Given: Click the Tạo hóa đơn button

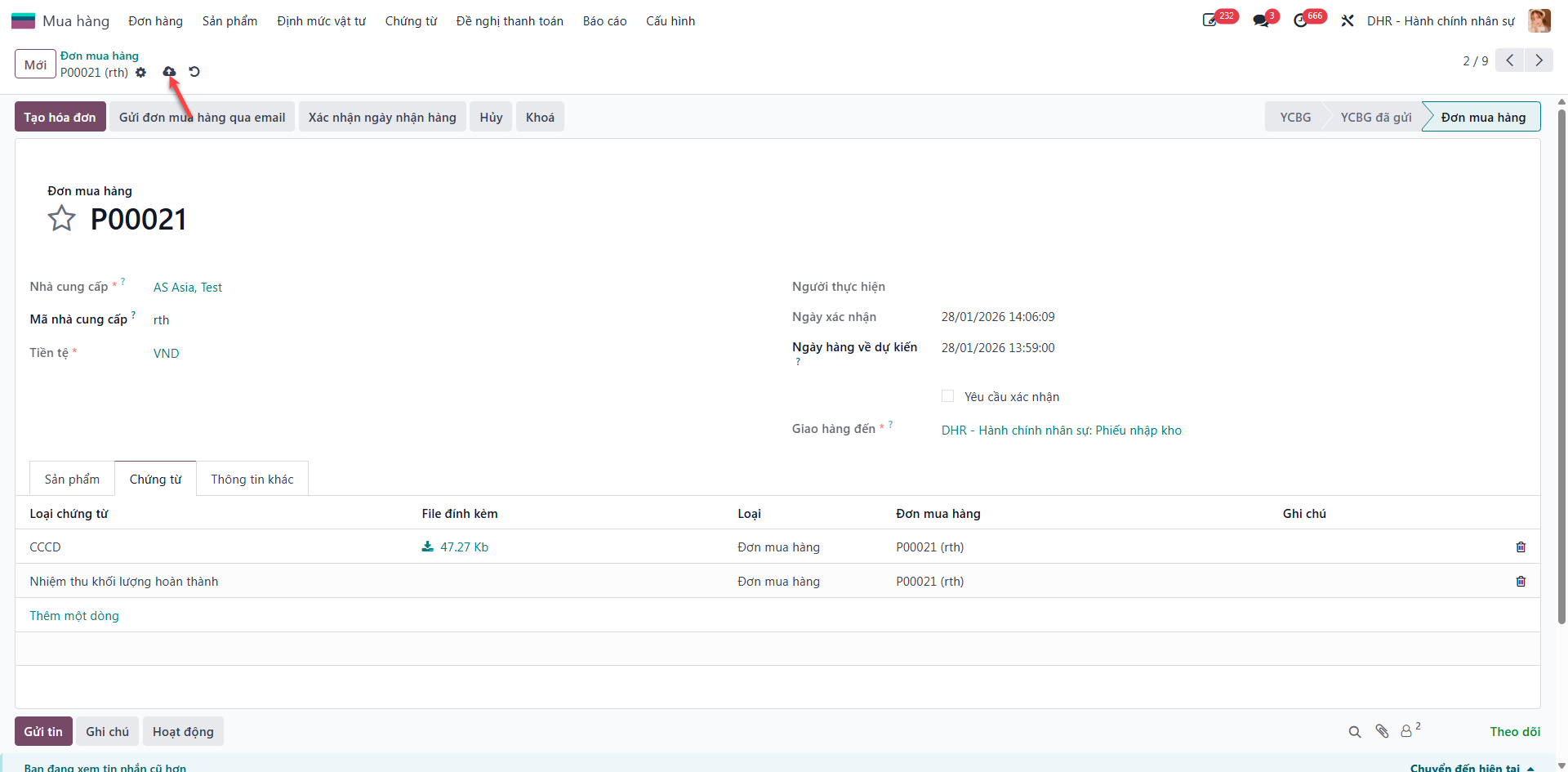Looking at the screenshot, I should point(60,117).
